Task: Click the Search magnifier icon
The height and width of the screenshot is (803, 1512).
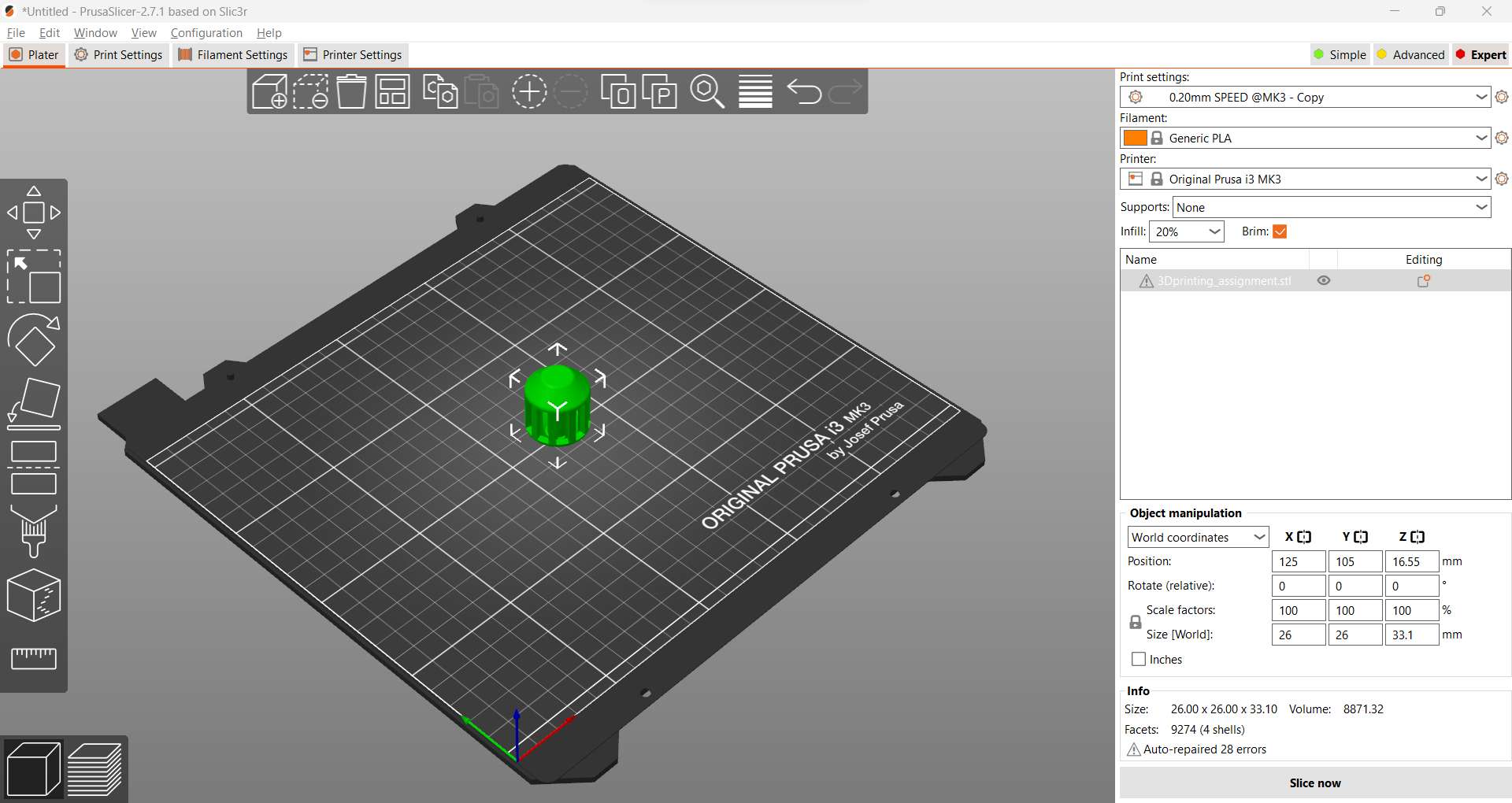Action: point(707,92)
